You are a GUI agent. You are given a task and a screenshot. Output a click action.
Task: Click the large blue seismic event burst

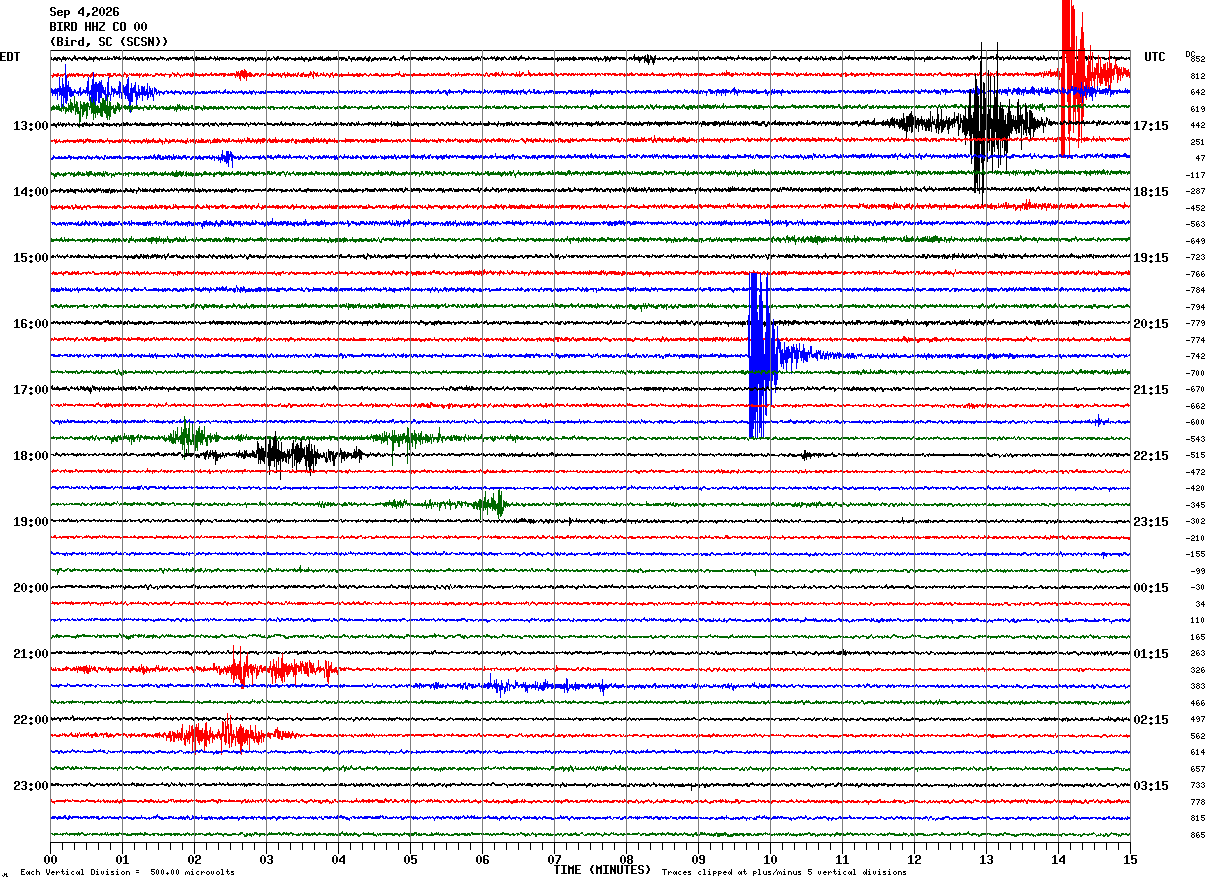click(x=763, y=355)
